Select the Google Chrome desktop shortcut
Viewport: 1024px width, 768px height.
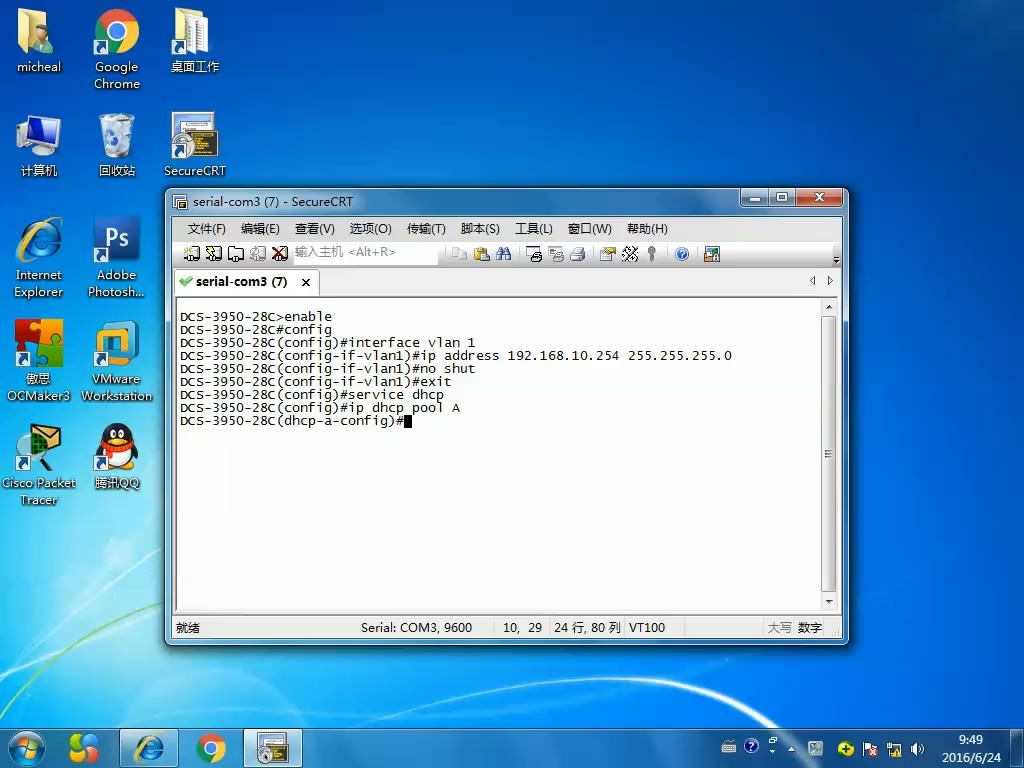117,49
